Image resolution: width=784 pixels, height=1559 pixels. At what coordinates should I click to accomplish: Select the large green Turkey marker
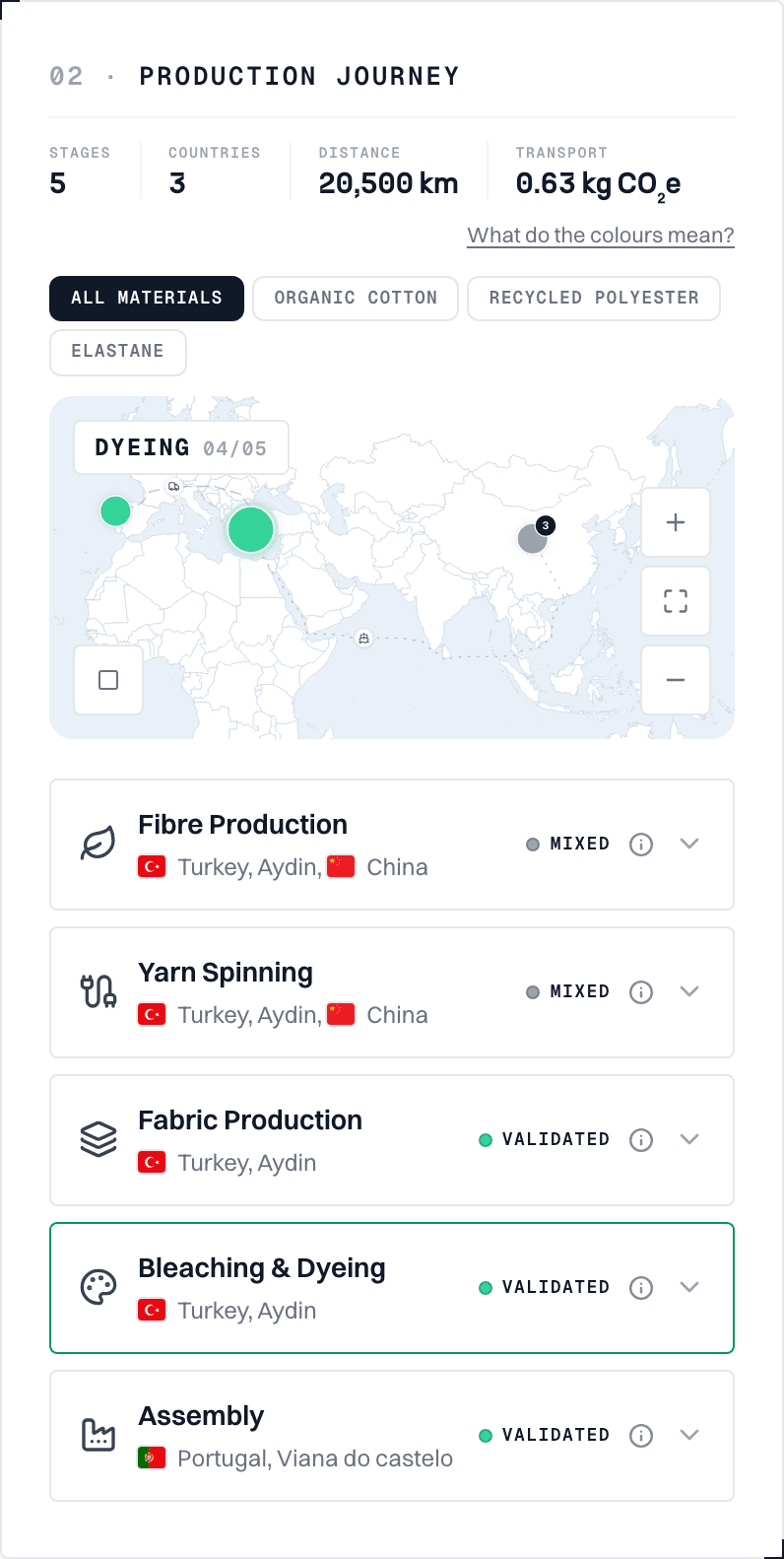(x=250, y=530)
